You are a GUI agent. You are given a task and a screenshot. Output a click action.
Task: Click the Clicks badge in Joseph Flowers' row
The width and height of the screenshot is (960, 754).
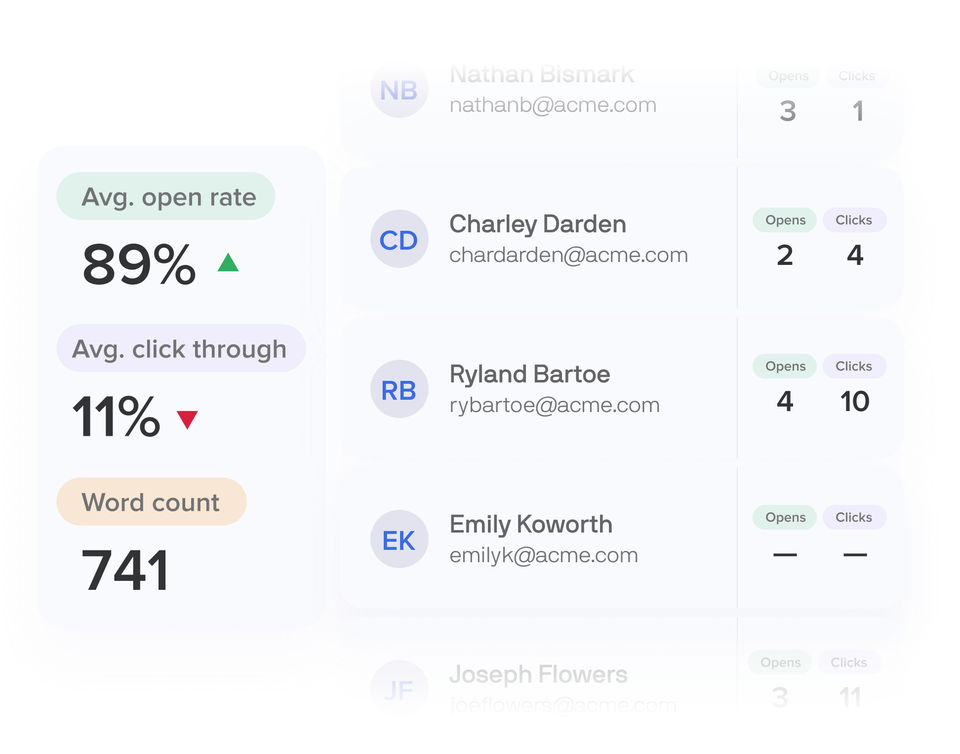point(849,662)
